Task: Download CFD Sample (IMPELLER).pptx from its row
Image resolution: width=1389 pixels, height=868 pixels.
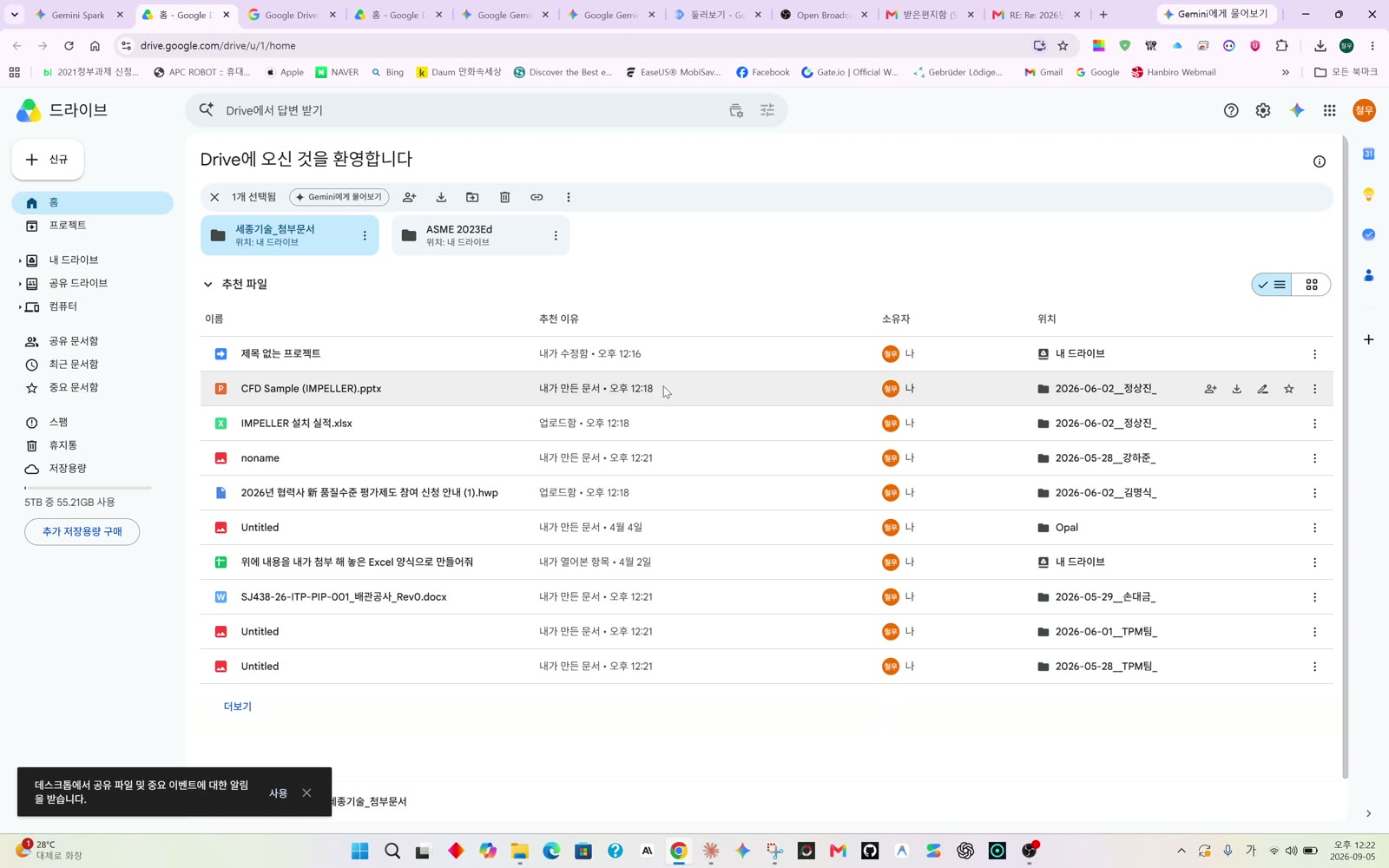Action: [1237, 389]
